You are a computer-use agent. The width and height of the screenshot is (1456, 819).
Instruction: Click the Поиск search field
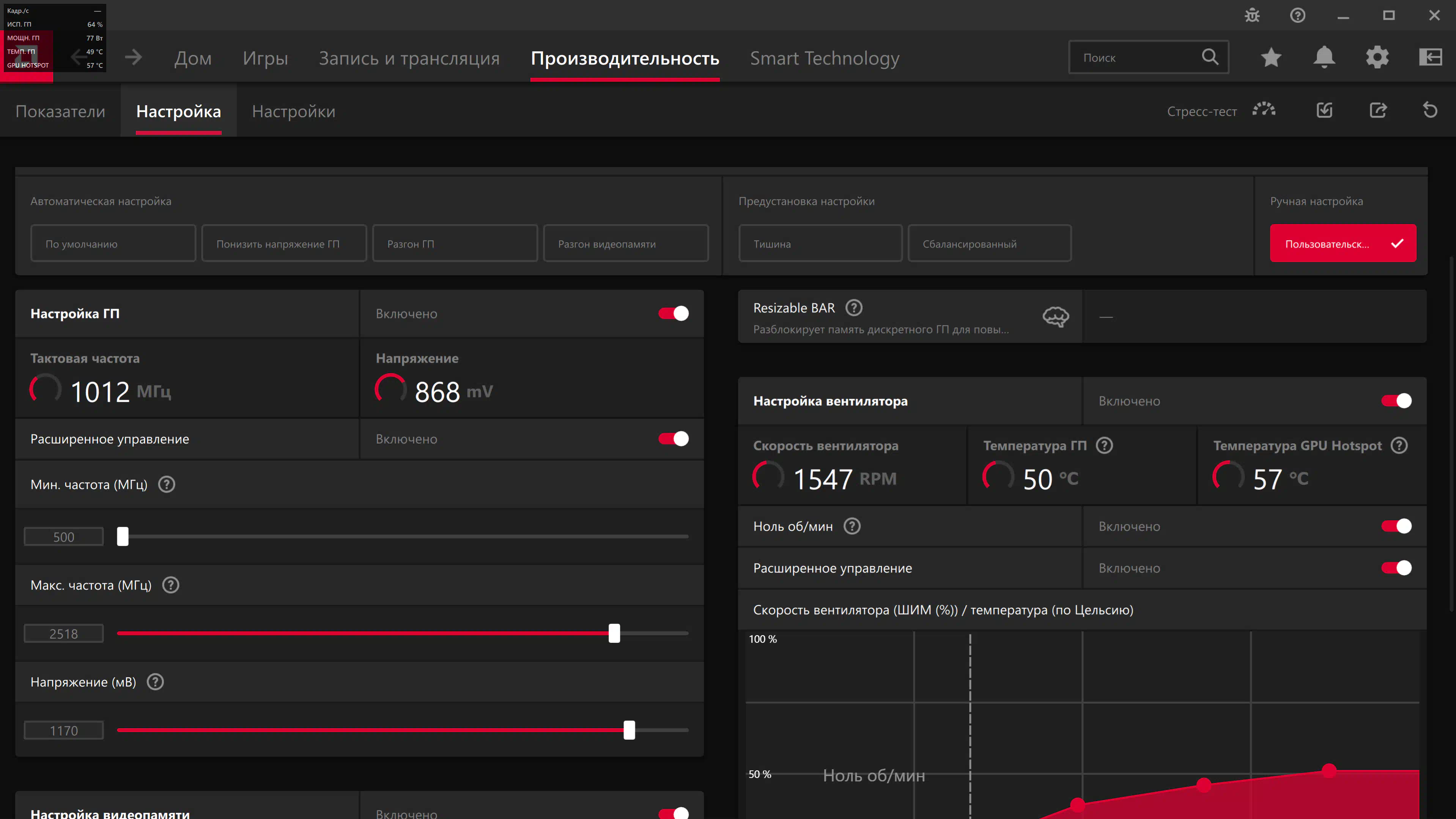(x=1136, y=58)
